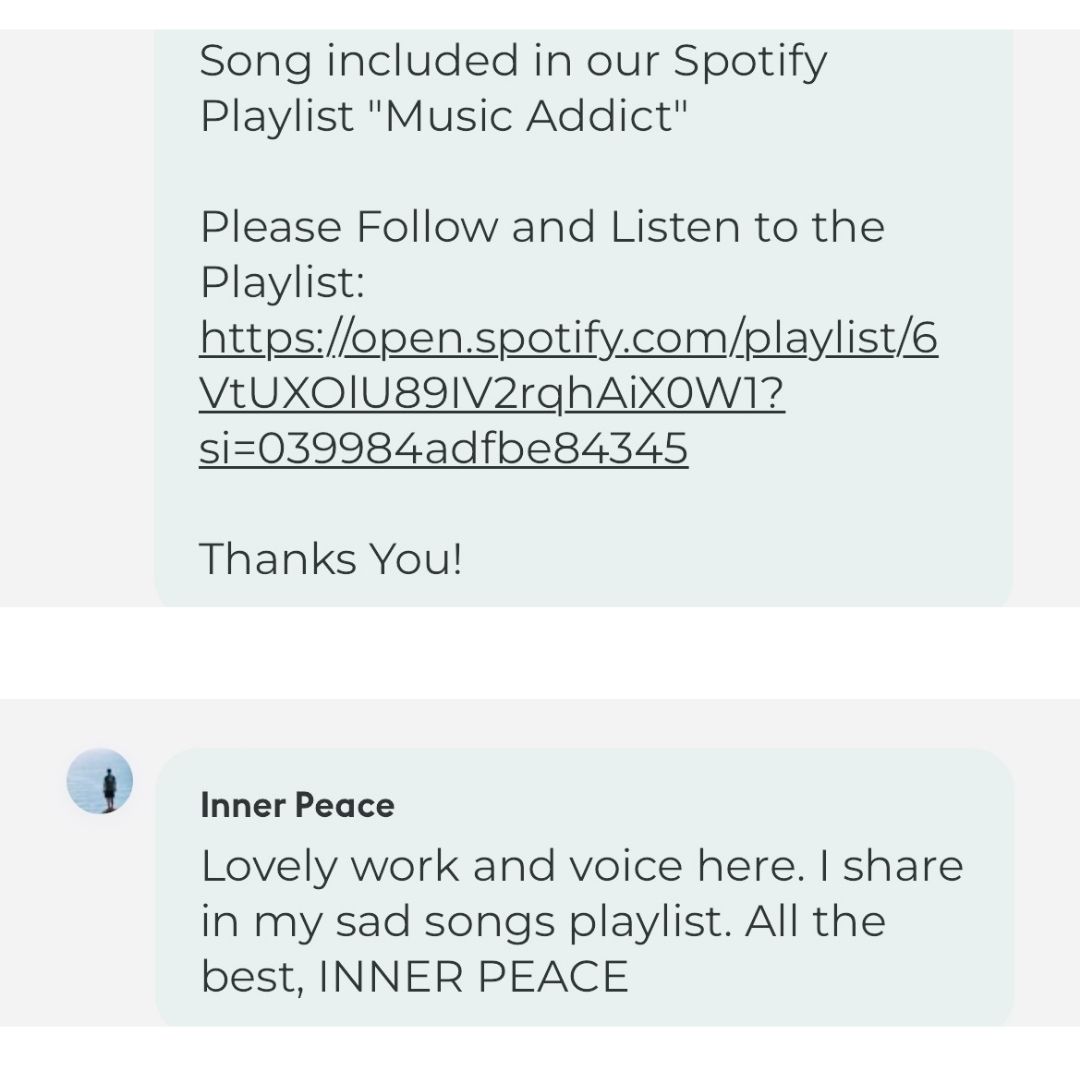Open the Inner Peace profile avatar
Image resolution: width=1080 pixels, height=1080 pixels.
point(100,781)
